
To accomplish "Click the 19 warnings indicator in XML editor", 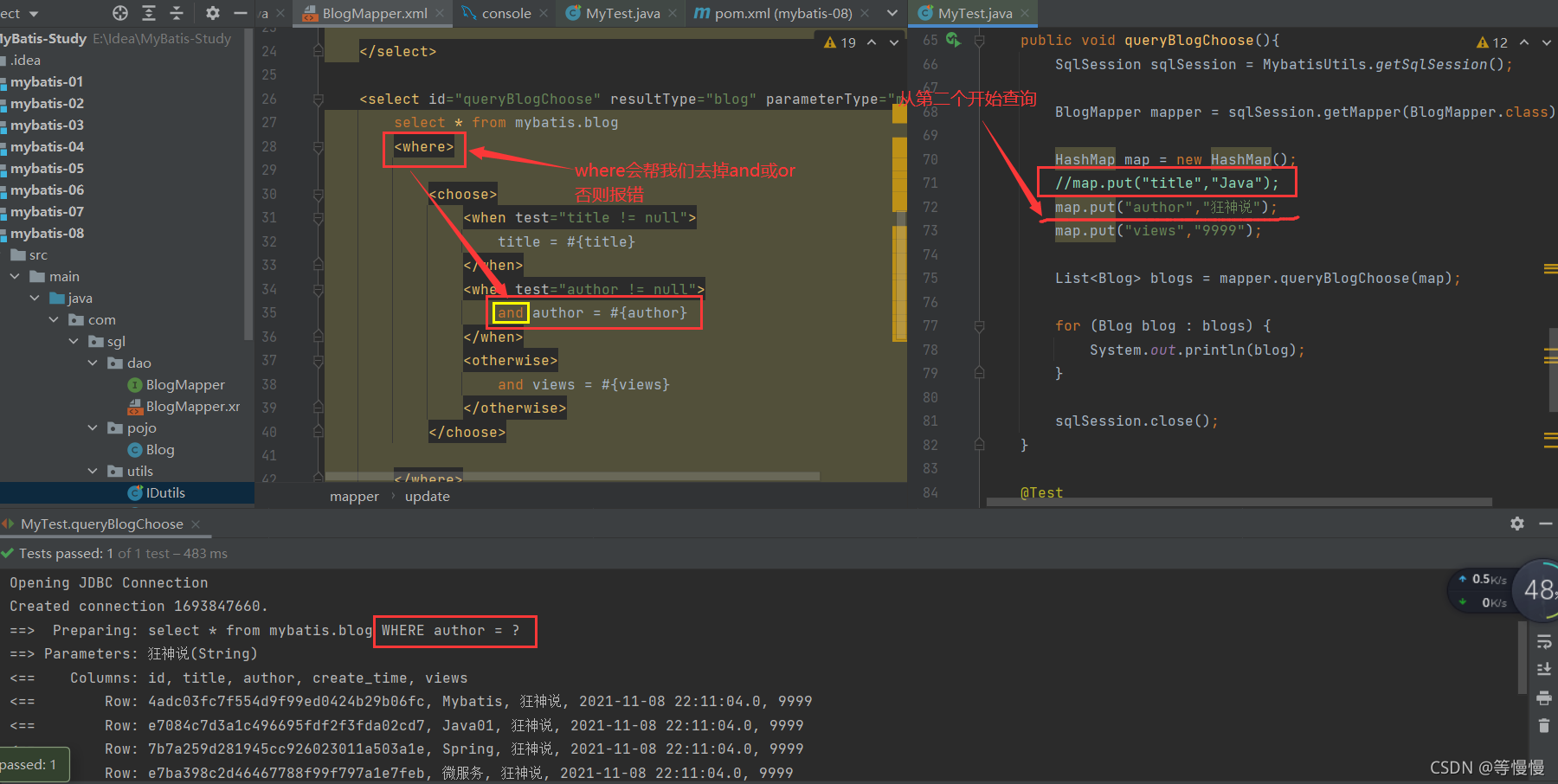I will pos(840,42).
